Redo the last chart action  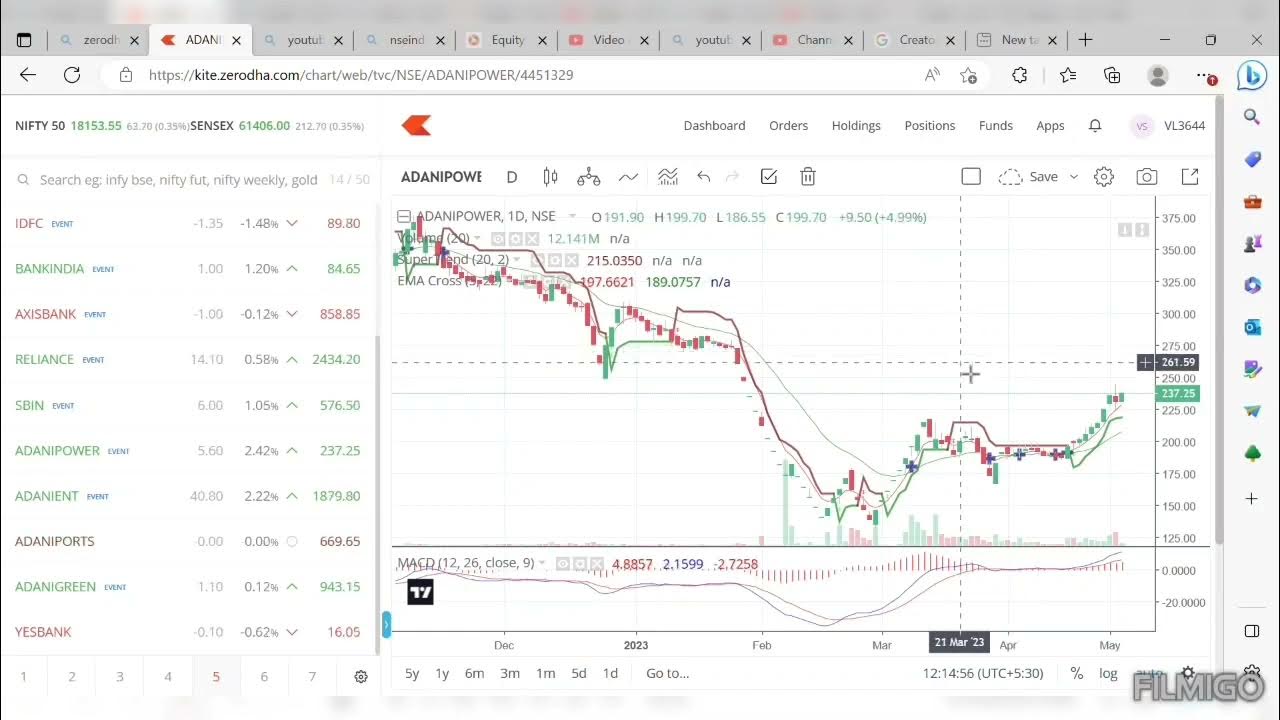pyautogui.click(x=732, y=177)
